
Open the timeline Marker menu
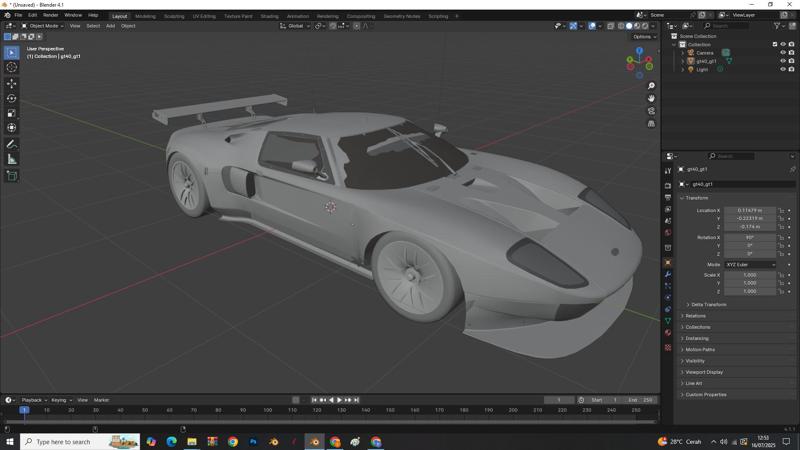pos(102,400)
